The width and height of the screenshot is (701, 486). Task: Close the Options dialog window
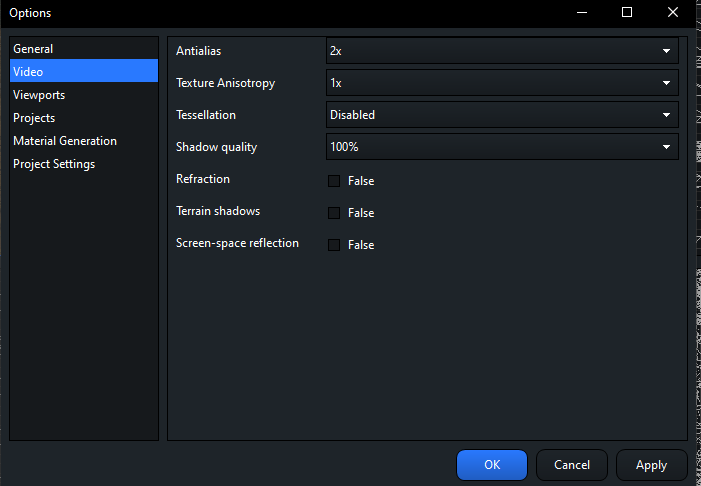tap(673, 13)
